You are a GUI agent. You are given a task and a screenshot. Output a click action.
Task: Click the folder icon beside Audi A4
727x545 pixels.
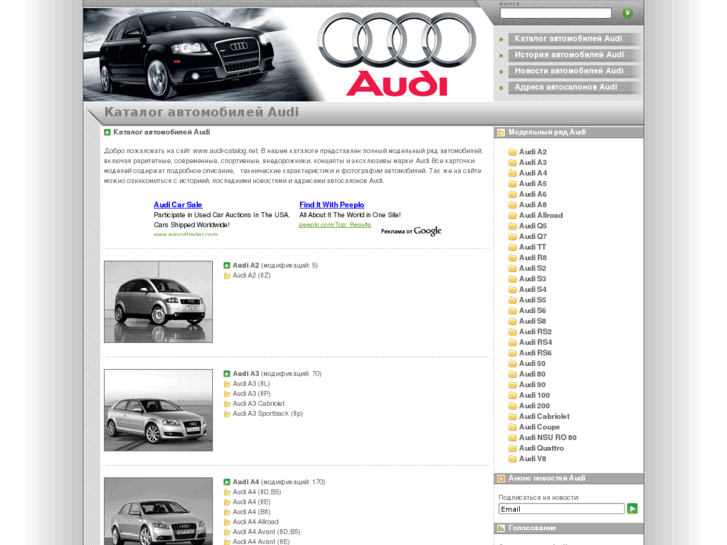[x=512, y=173]
